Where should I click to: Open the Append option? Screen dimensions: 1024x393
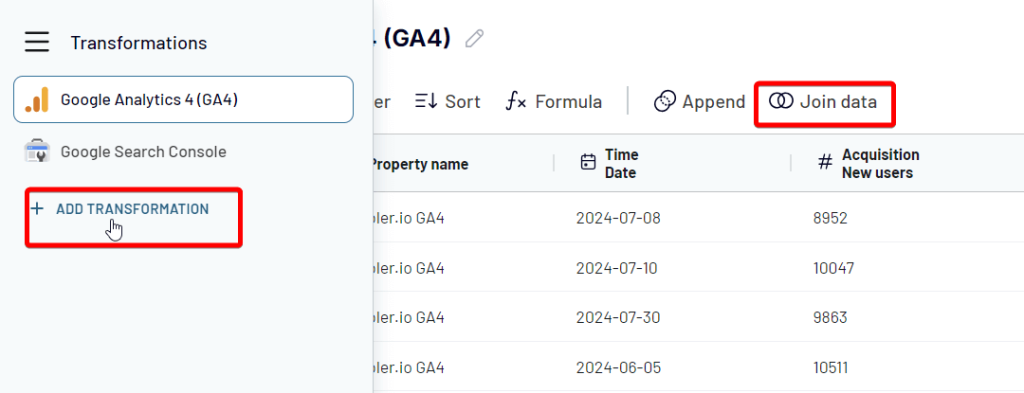coord(699,102)
